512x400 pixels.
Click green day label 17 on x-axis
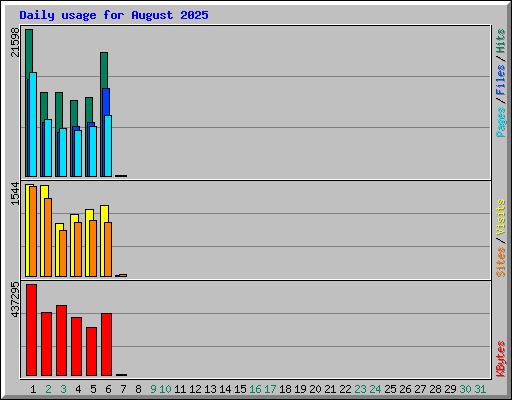(x=270, y=389)
